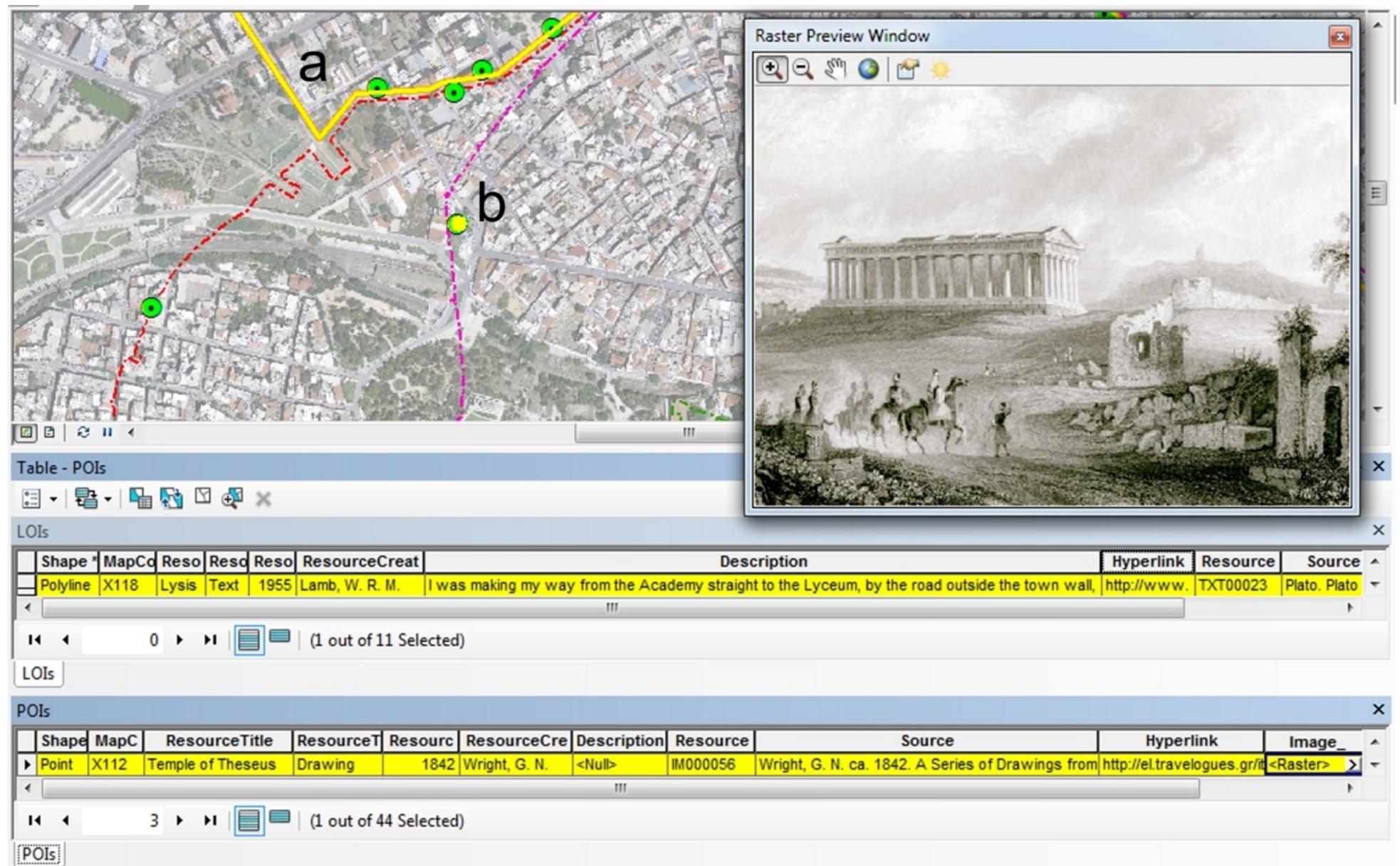
Task: Click Select By Attributes table icon
Action: pyautogui.click(x=140, y=498)
